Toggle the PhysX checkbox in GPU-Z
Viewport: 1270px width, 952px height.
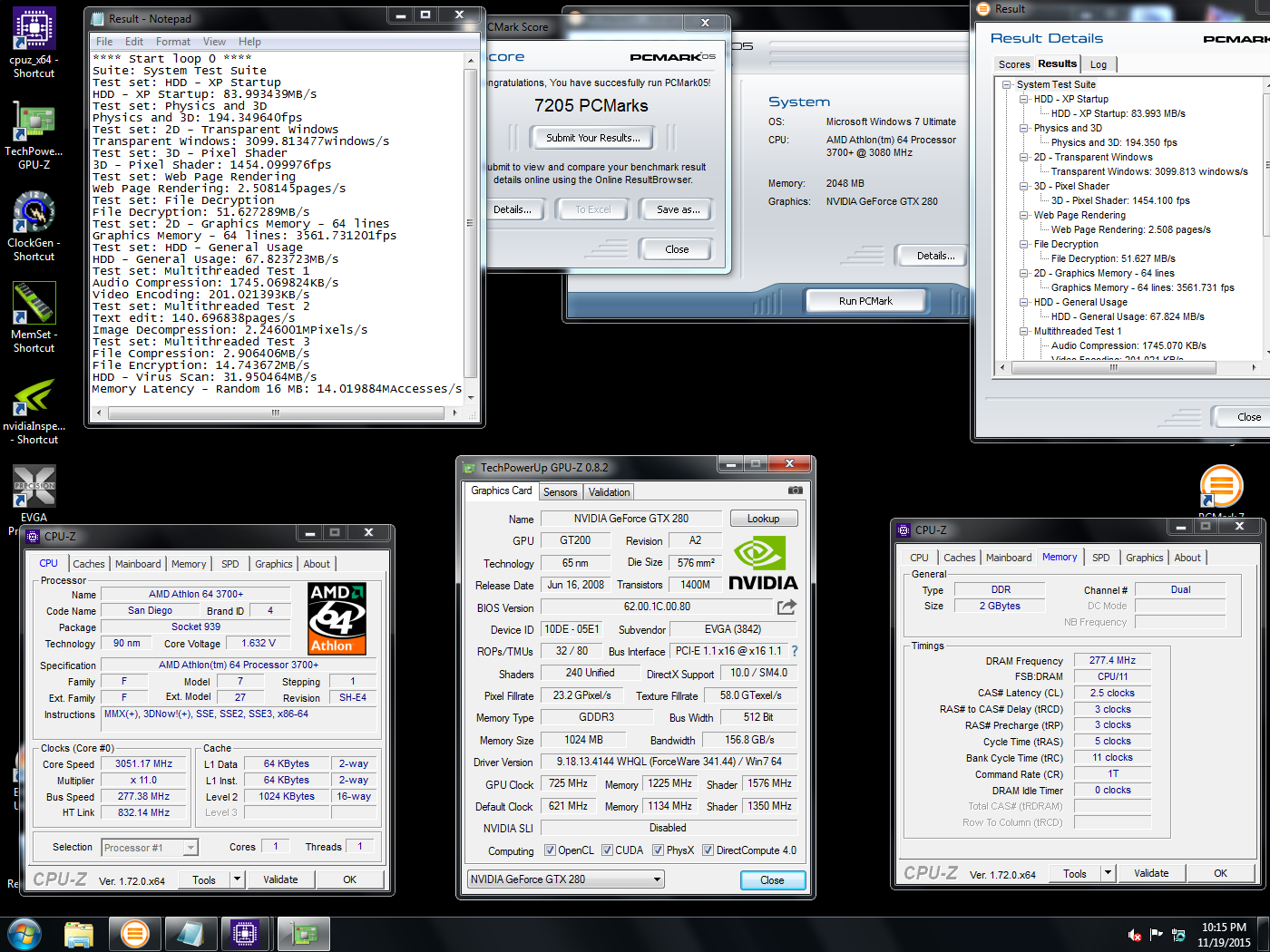(x=659, y=850)
